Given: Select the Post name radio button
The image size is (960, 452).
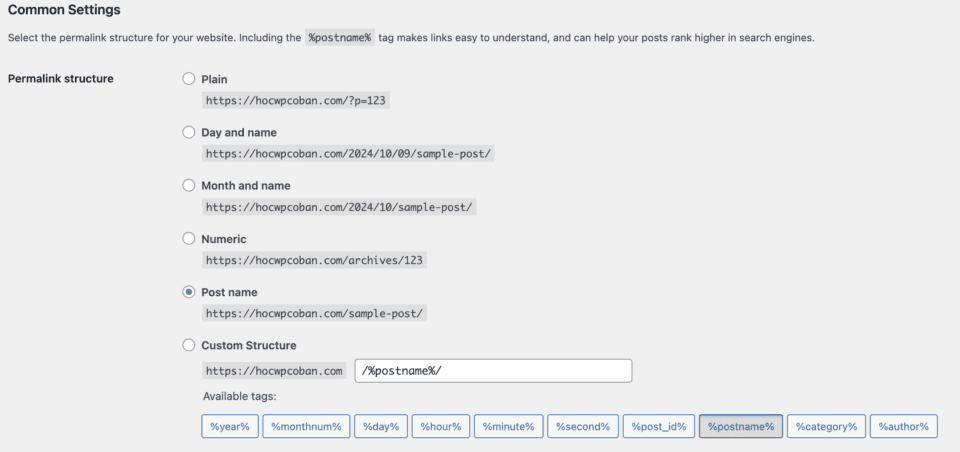Looking at the screenshot, I should tap(188, 292).
